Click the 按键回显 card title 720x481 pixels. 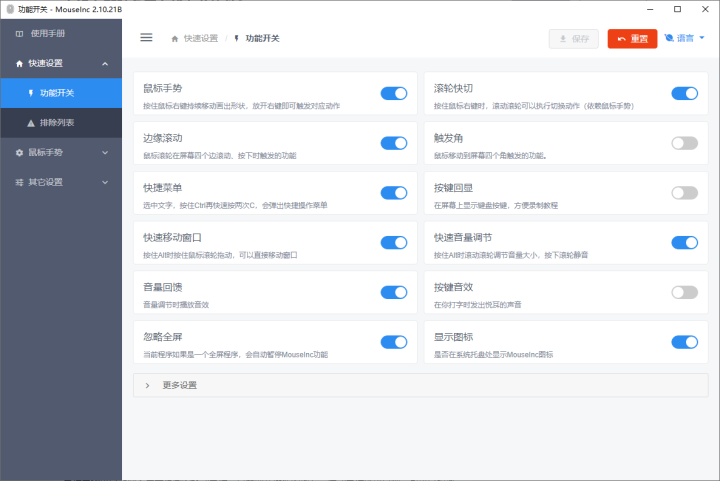[453, 188]
